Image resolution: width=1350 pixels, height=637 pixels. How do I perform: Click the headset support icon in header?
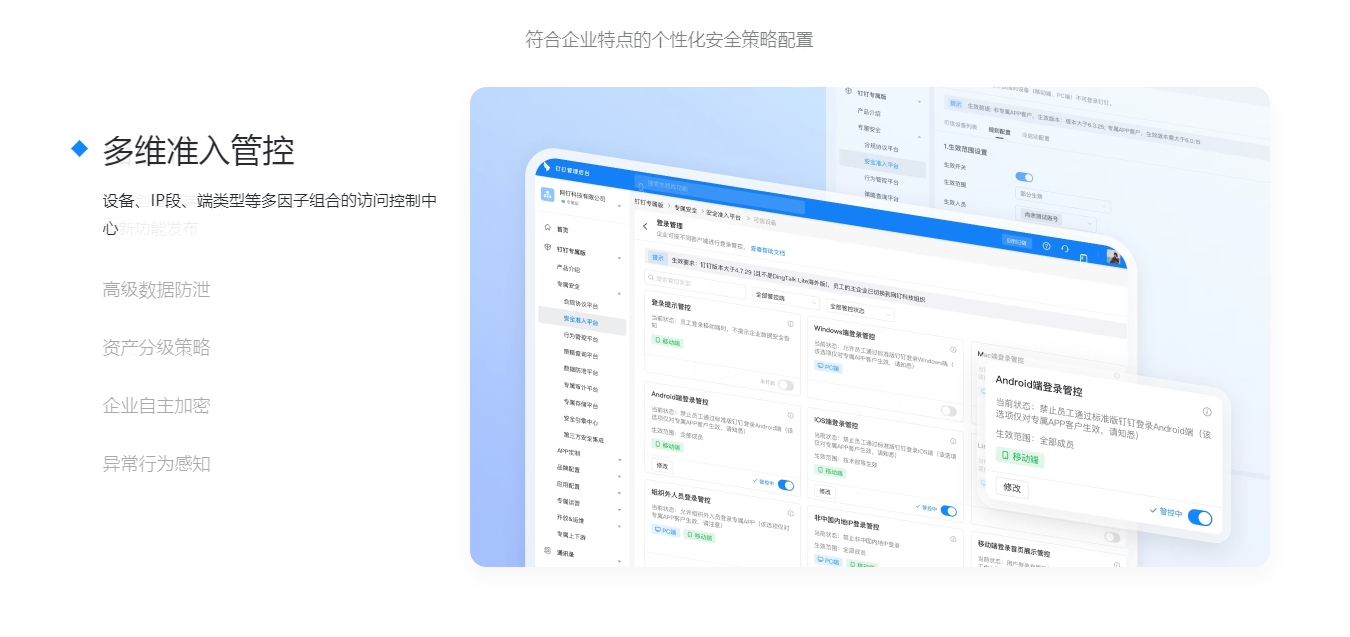[1065, 249]
